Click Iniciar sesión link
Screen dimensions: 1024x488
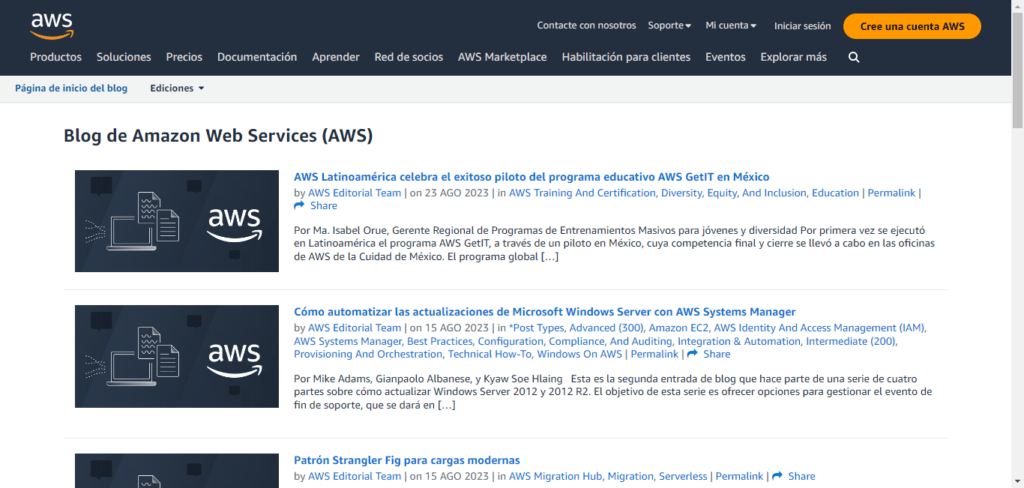803,25
